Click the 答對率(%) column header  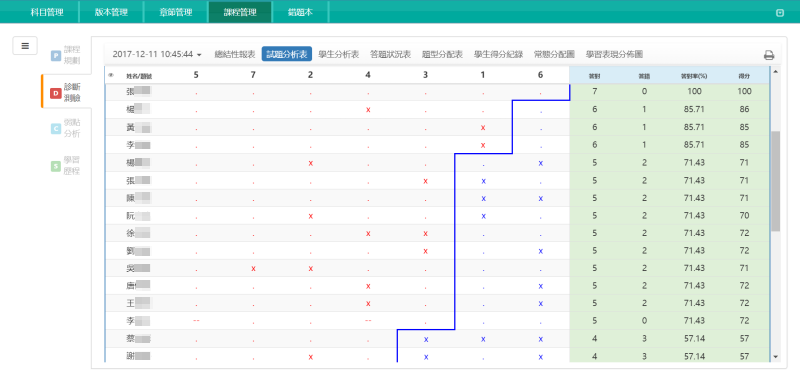pos(694,75)
